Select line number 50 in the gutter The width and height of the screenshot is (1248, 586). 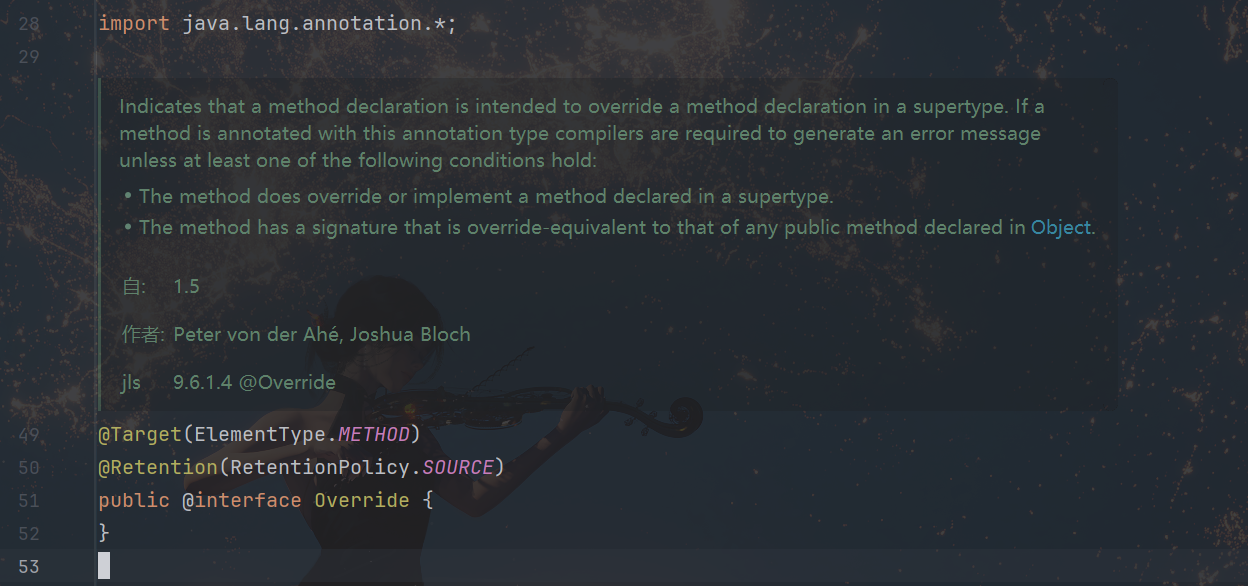28,468
